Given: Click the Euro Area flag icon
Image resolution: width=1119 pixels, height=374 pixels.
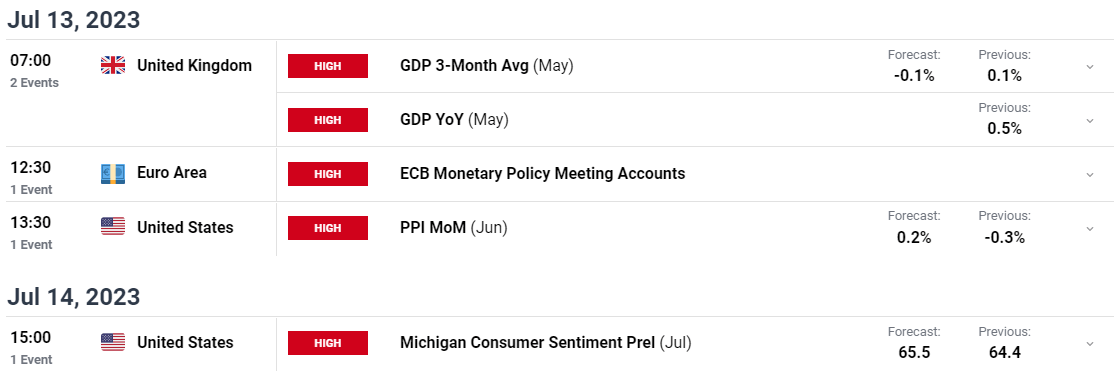Looking at the screenshot, I should click(113, 173).
